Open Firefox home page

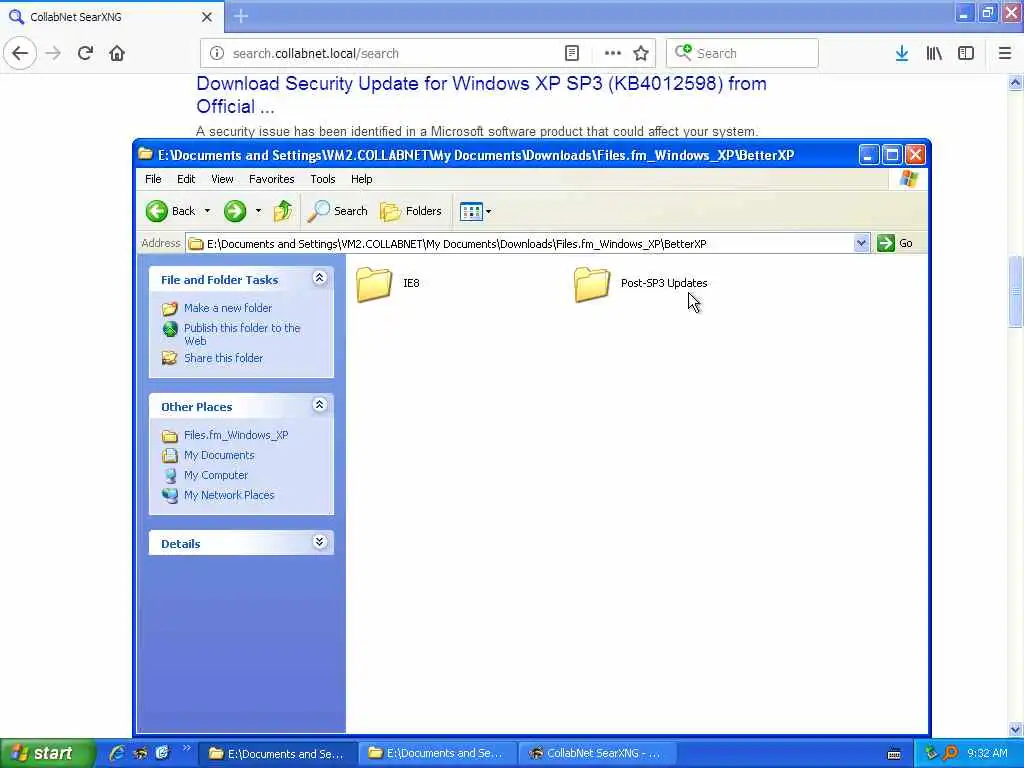117,53
